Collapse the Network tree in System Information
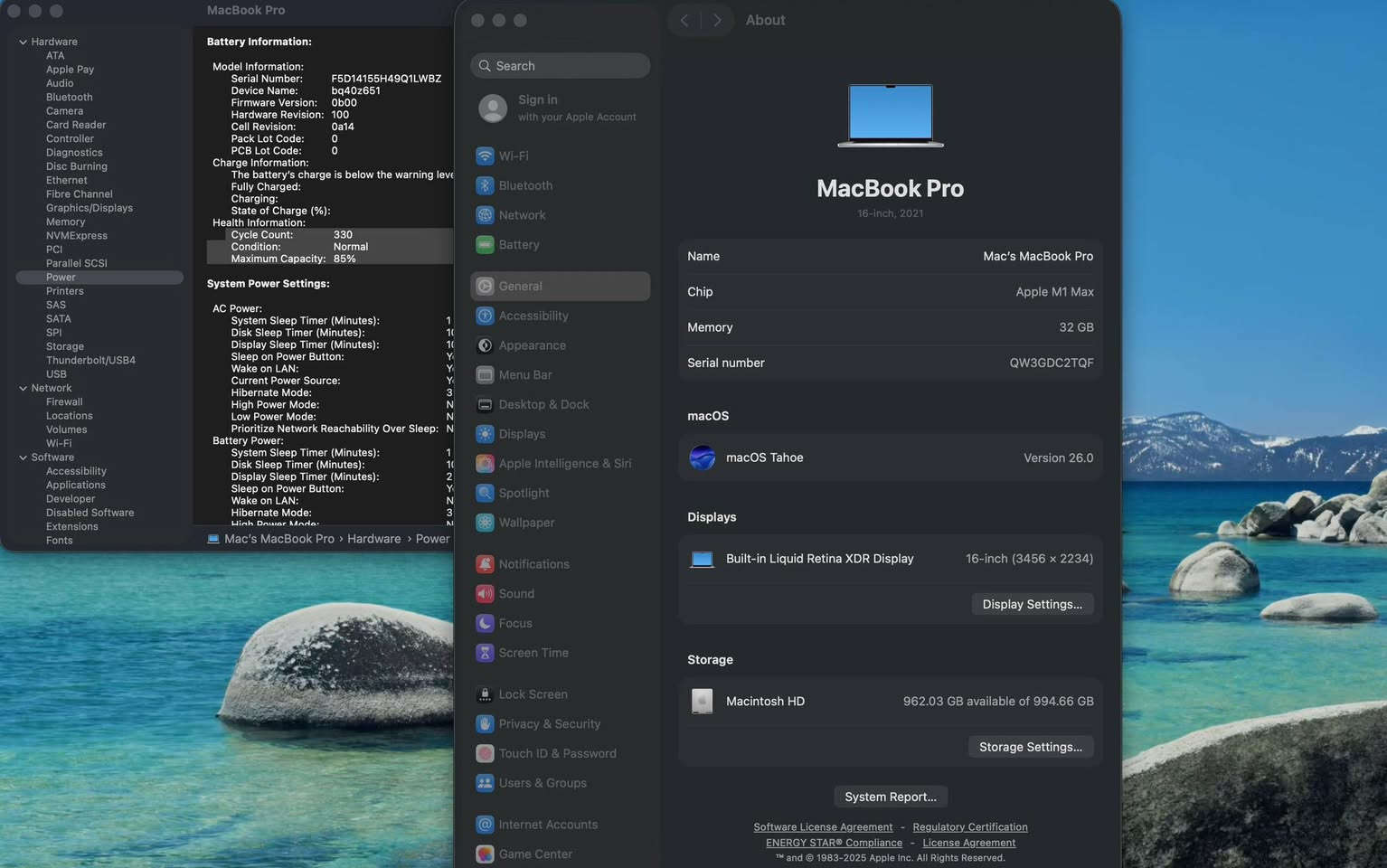 pyautogui.click(x=23, y=388)
